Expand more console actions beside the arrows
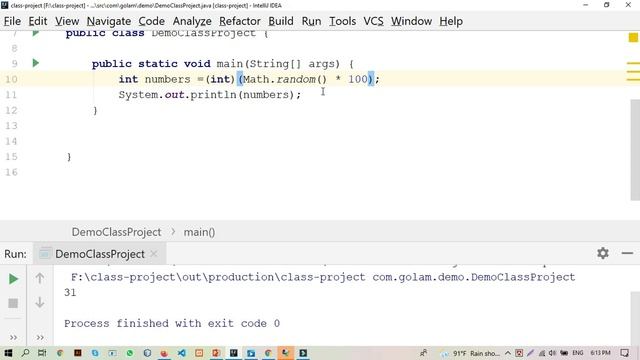 point(40,337)
